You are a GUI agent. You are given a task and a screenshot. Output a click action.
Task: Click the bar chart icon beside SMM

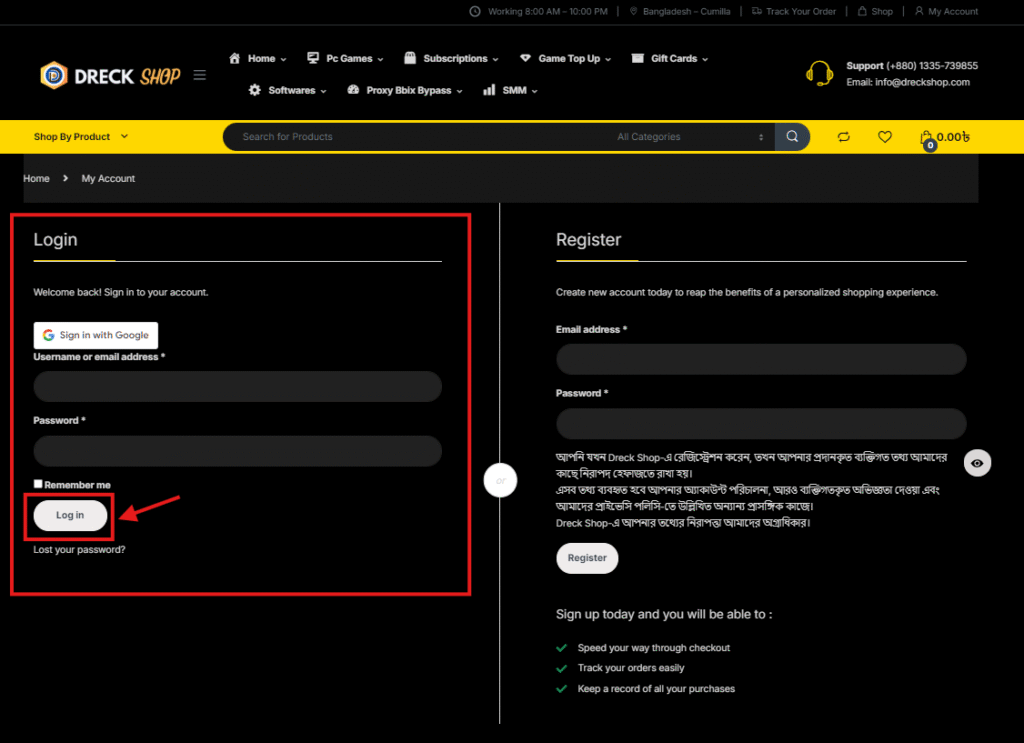coord(488,90)
